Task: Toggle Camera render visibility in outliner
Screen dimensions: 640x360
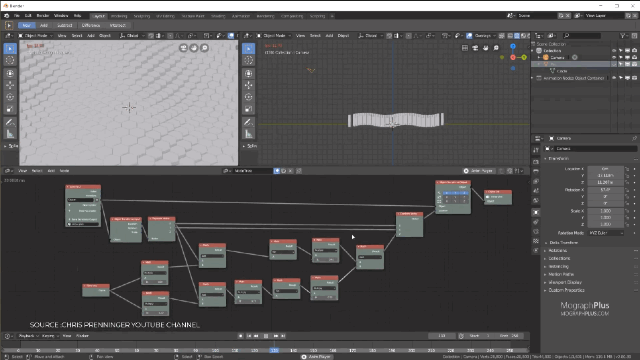Action: (x=634, y=58)
